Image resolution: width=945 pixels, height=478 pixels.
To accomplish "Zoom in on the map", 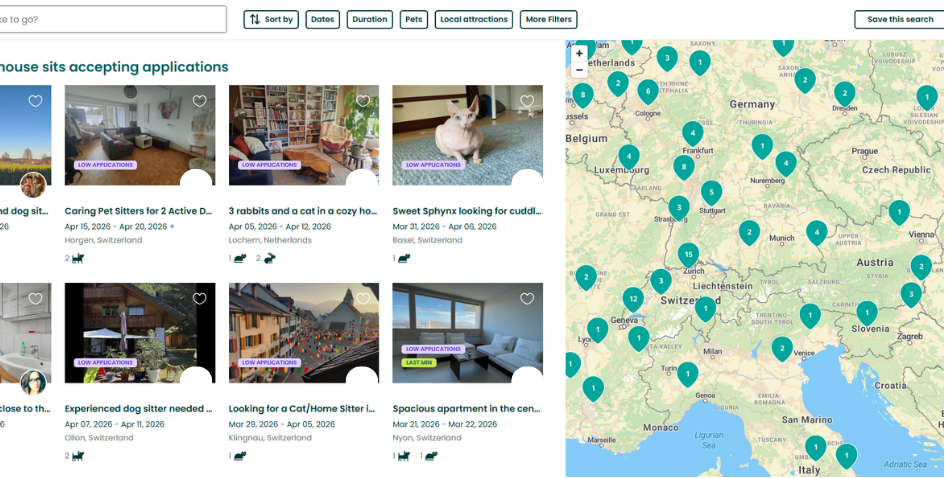I will tap(579, 54).
